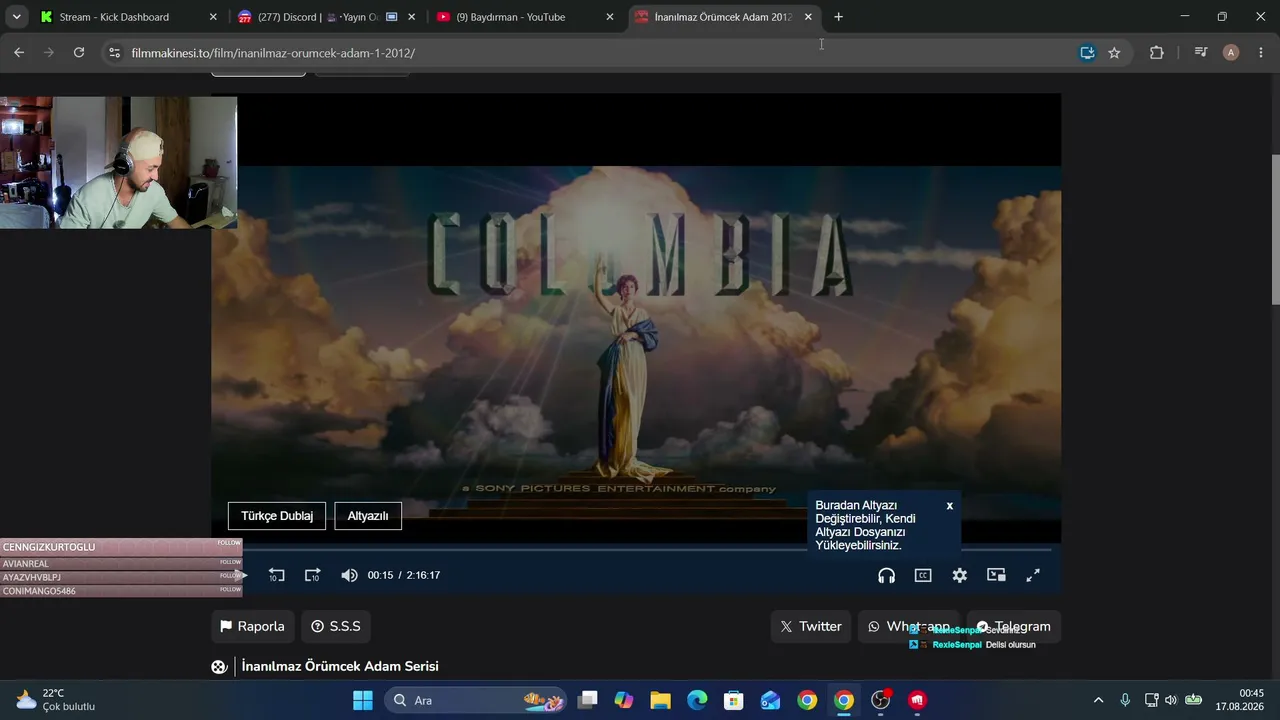Image resolution: width=1280 pixels, height=720 pixels.
Task: View site information for filmmakinesi.to
Action: click(x=114, y=52)
